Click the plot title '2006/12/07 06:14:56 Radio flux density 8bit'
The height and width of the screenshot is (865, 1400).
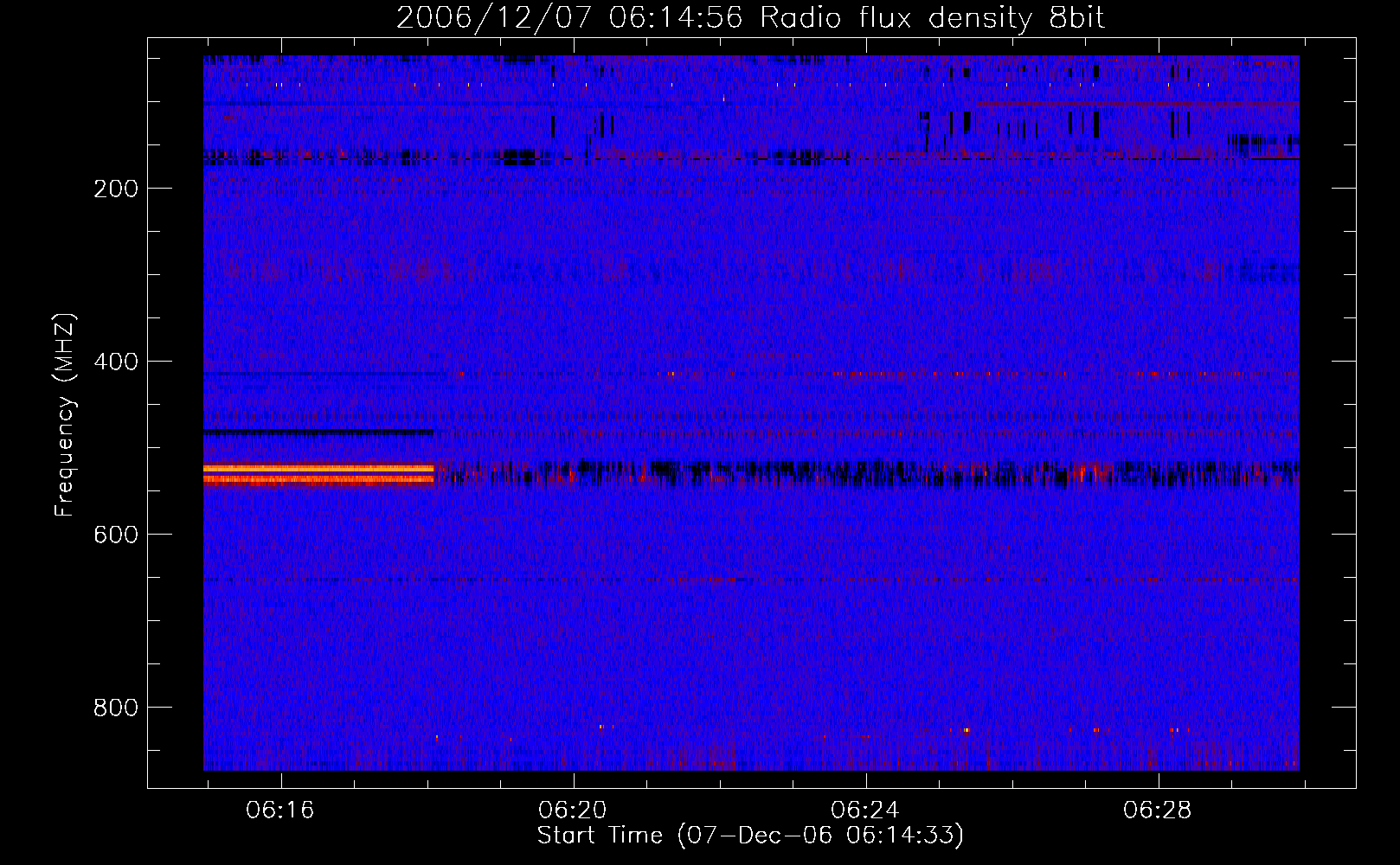tap(750, 18)
